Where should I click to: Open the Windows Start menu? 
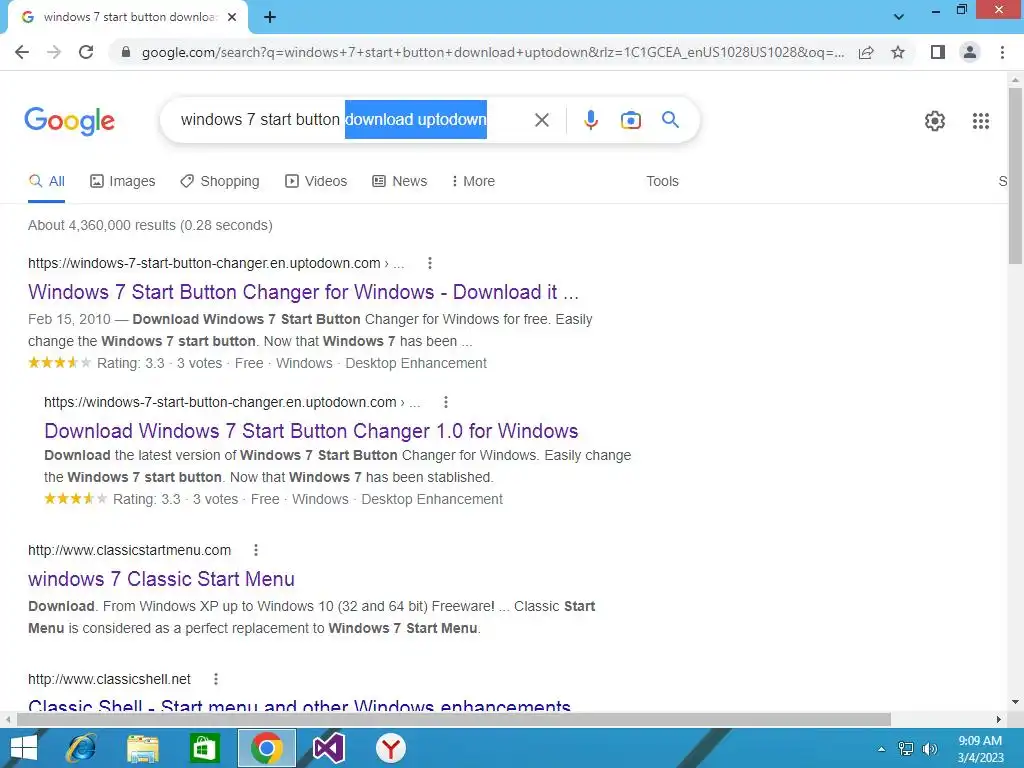24,748
